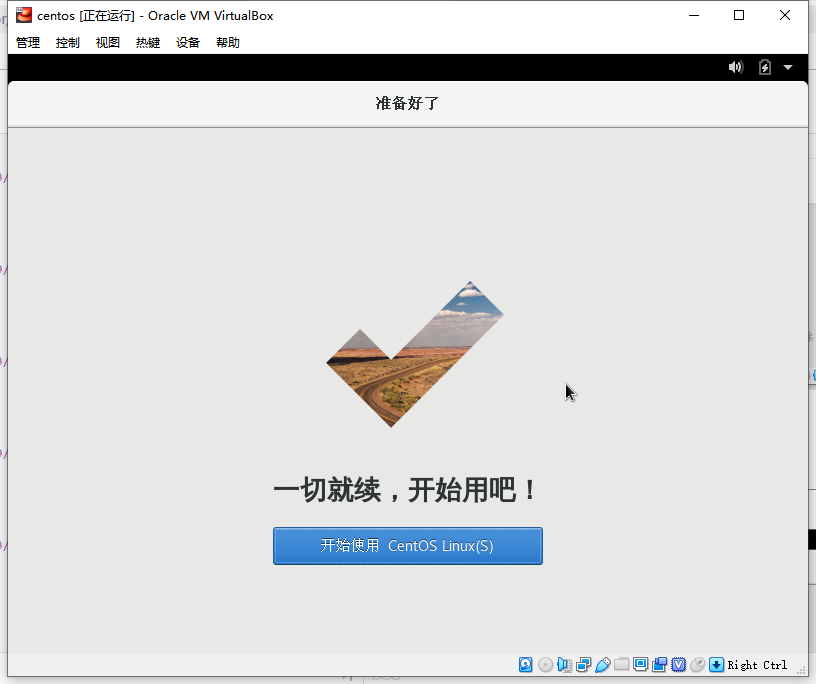This screenshot has height=684, width=816.
Task: Open the 设备 menu
Action: [x=188, y=43]
